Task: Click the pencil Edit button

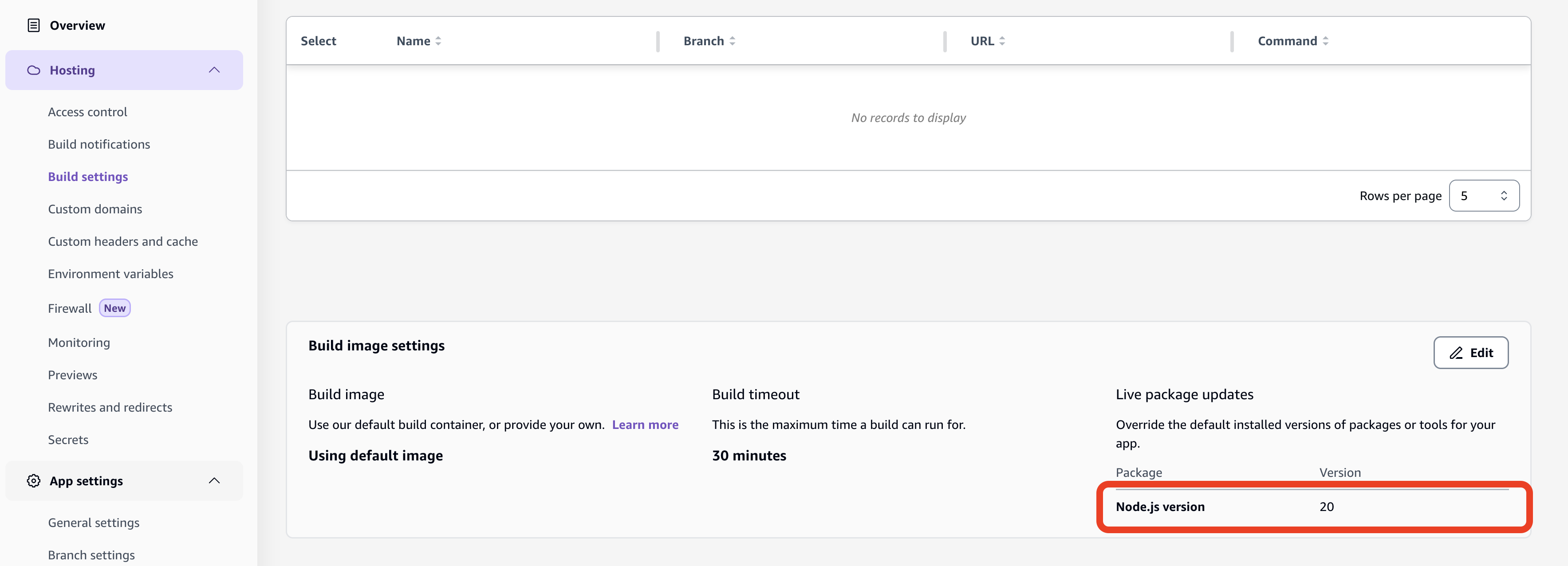Action: 1470,353
